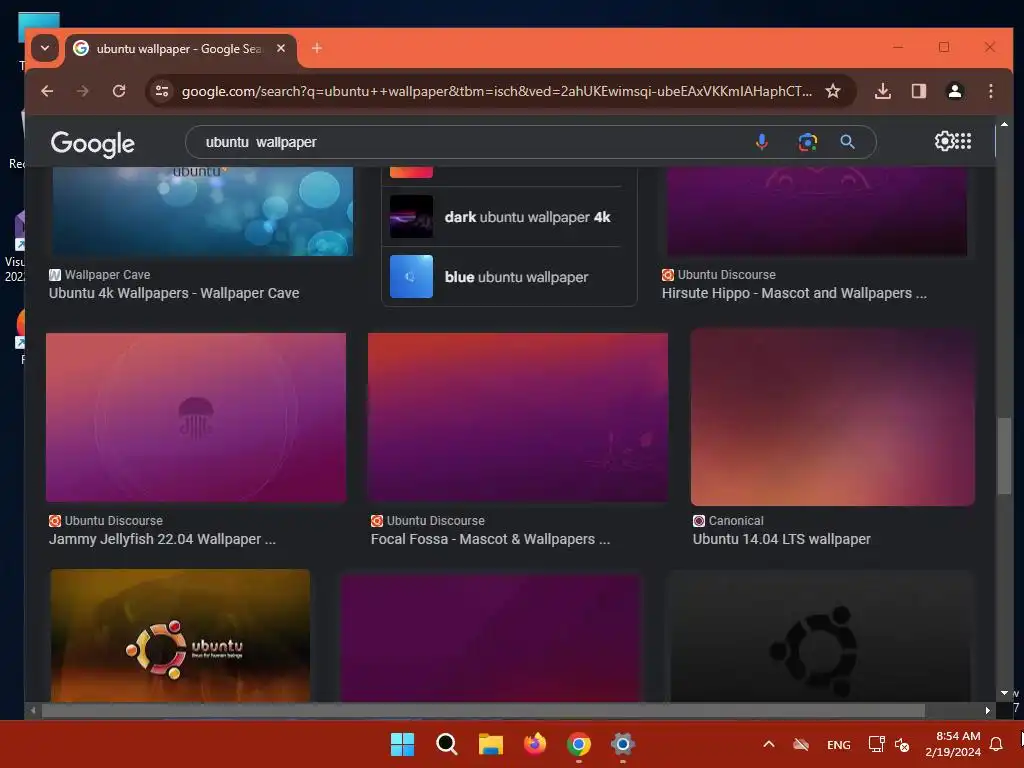Screen dimensions: 1024x768
Task: Open Settings gear app in taskbar
Action: point(623,744)
